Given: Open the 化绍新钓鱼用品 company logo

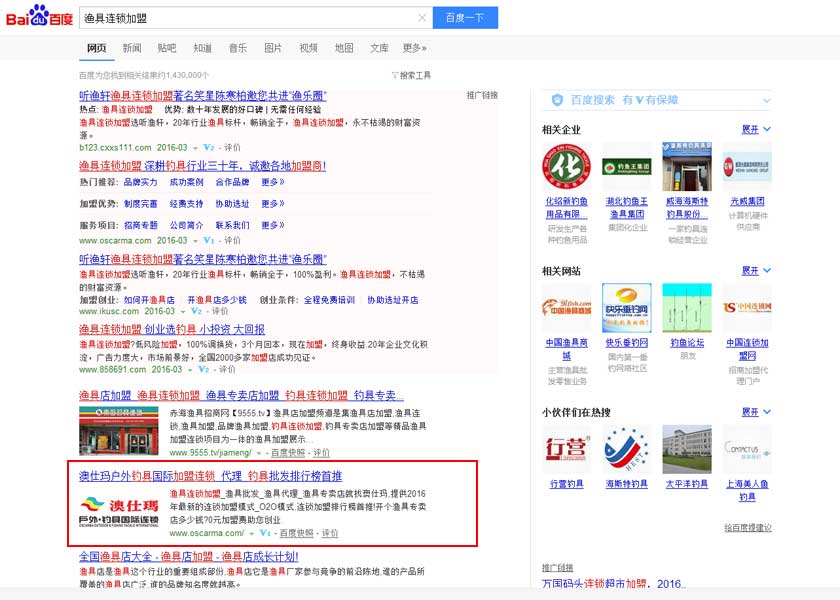Looking at the screenshot, I should click(566, 167).
